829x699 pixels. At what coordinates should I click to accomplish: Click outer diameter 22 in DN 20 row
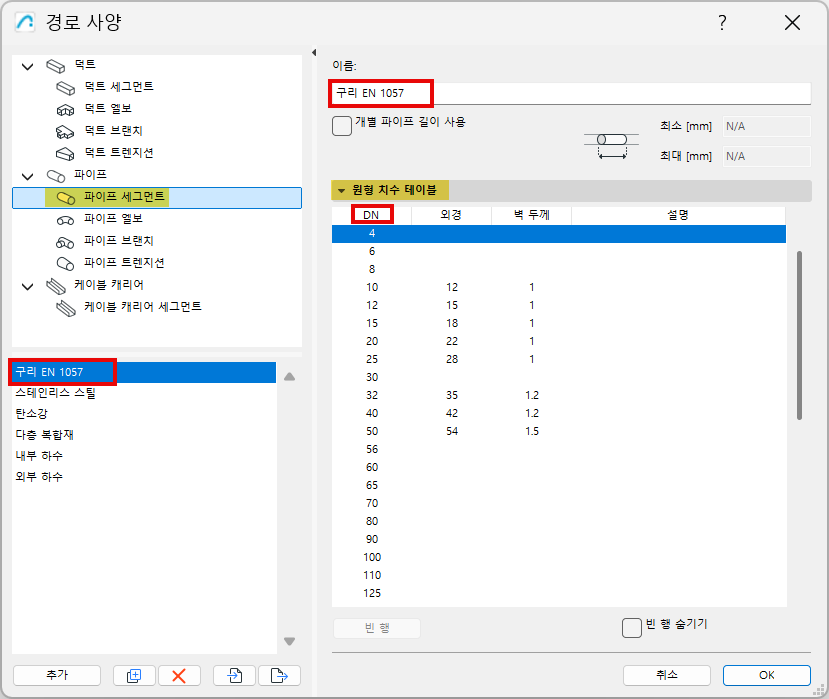click(x=452, y=342)
